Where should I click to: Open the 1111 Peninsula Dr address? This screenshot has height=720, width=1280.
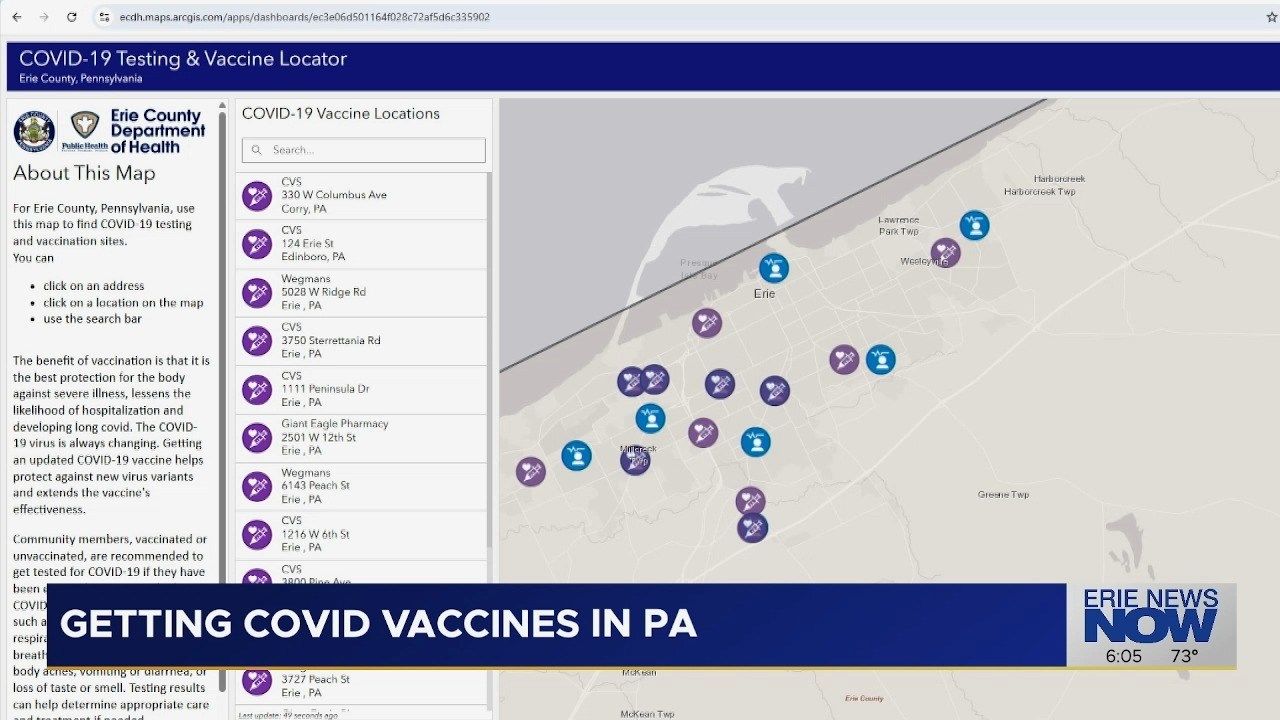pos(325,389)
